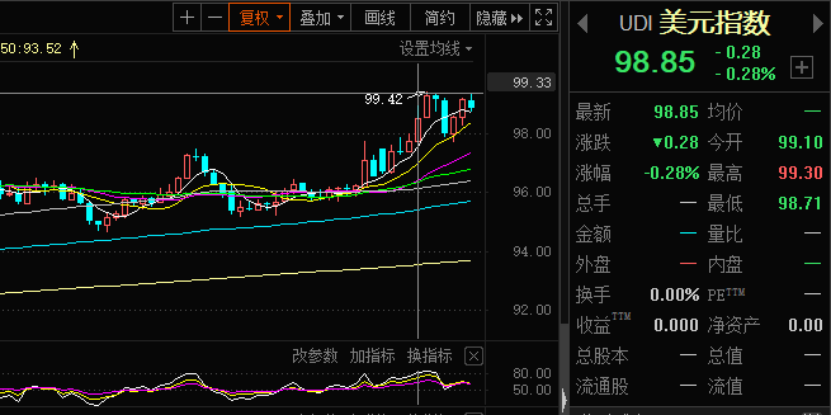Screen dimensions: 831x415
Task: Click the 99.42 high price label
Action: [x=384, y=99]
